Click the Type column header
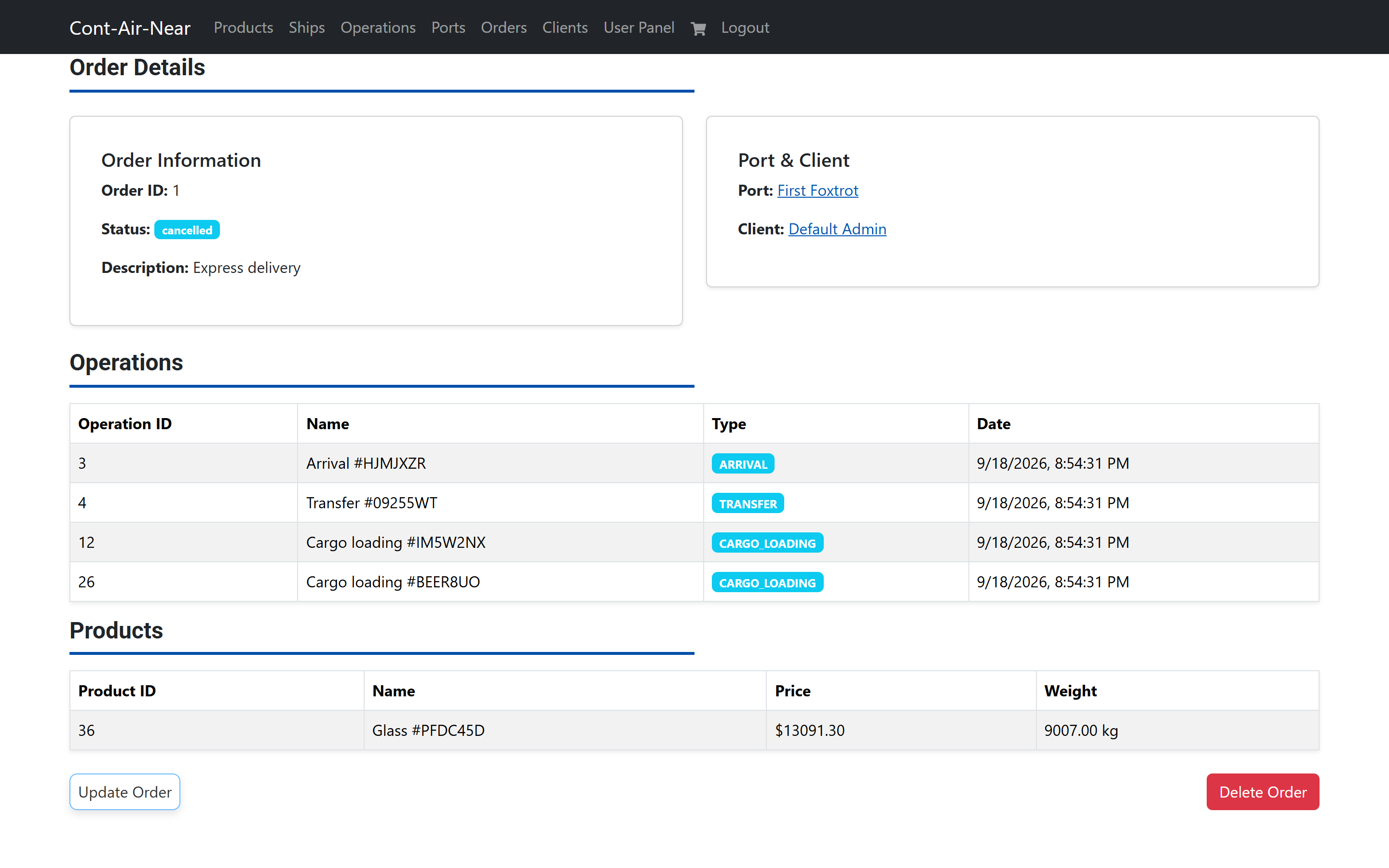This screenshot has width=1389, height=868. tap(836, 424)
